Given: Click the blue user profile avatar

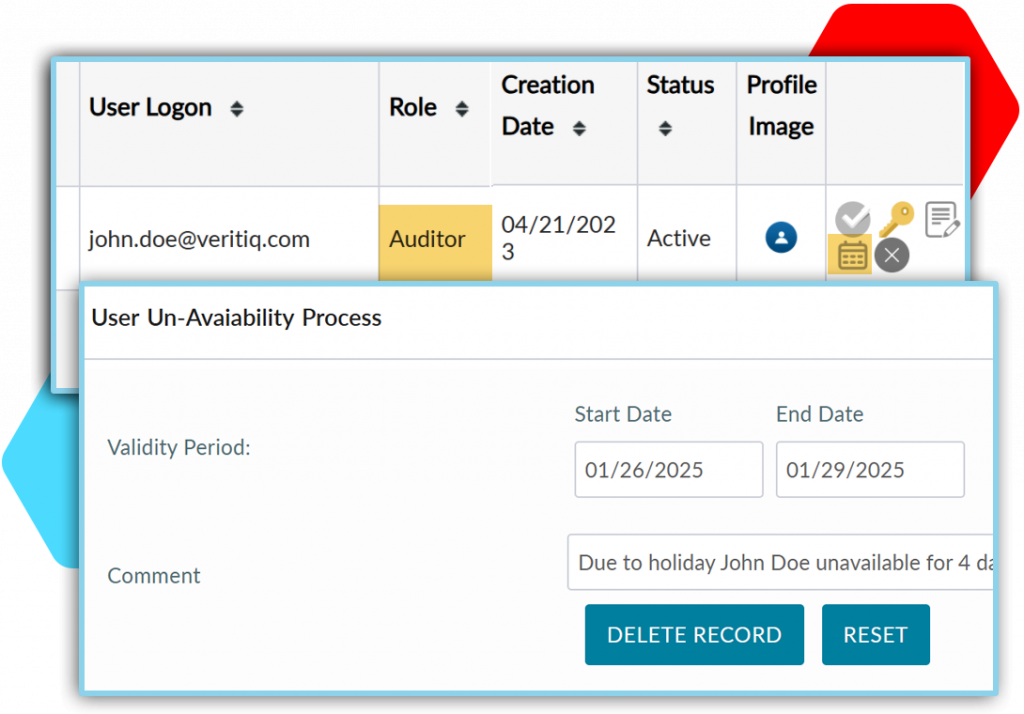Looking at the screenshot, I should coord(781,238).
